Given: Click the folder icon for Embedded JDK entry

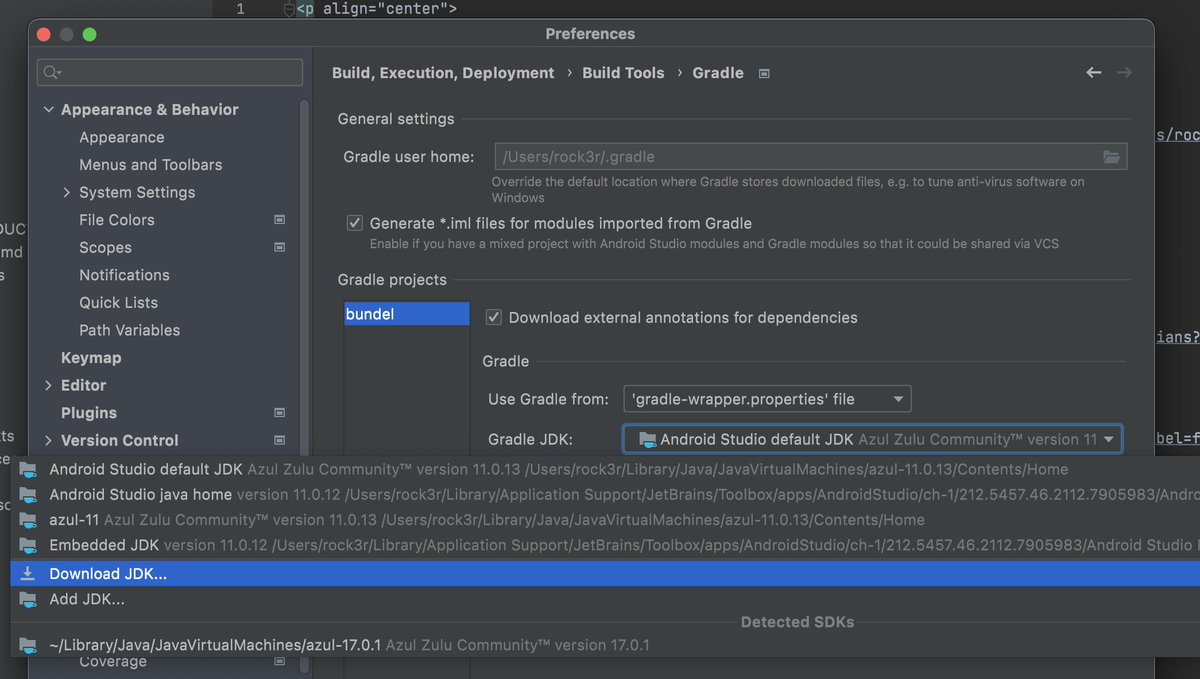Looking at the screenshot, I should (x=28, y=546).
